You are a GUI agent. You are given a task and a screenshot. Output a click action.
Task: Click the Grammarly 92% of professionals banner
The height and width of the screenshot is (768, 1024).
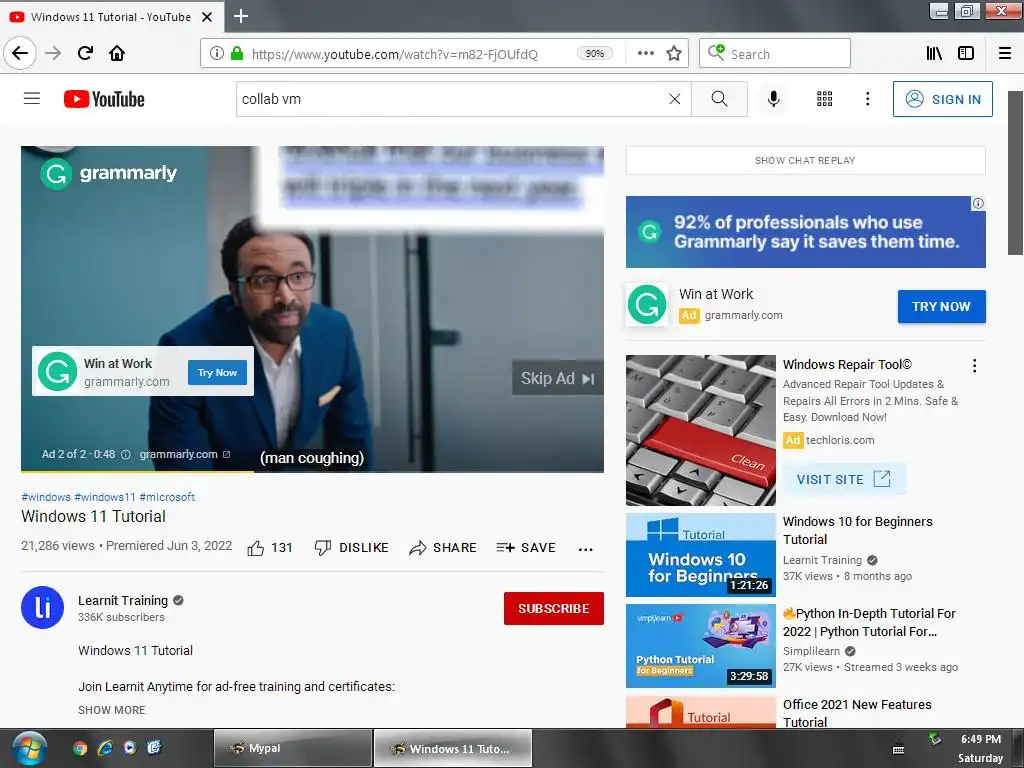(x=805, y=232)
